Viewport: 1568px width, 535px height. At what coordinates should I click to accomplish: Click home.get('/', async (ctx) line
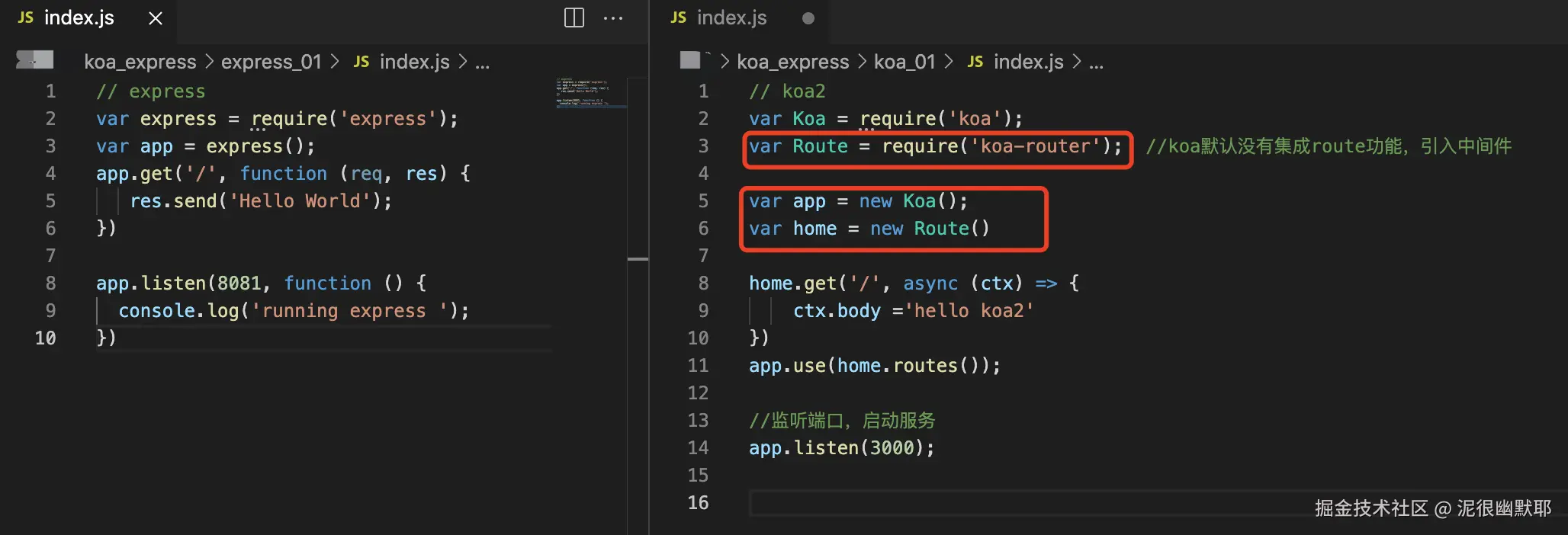coord(914,284)
